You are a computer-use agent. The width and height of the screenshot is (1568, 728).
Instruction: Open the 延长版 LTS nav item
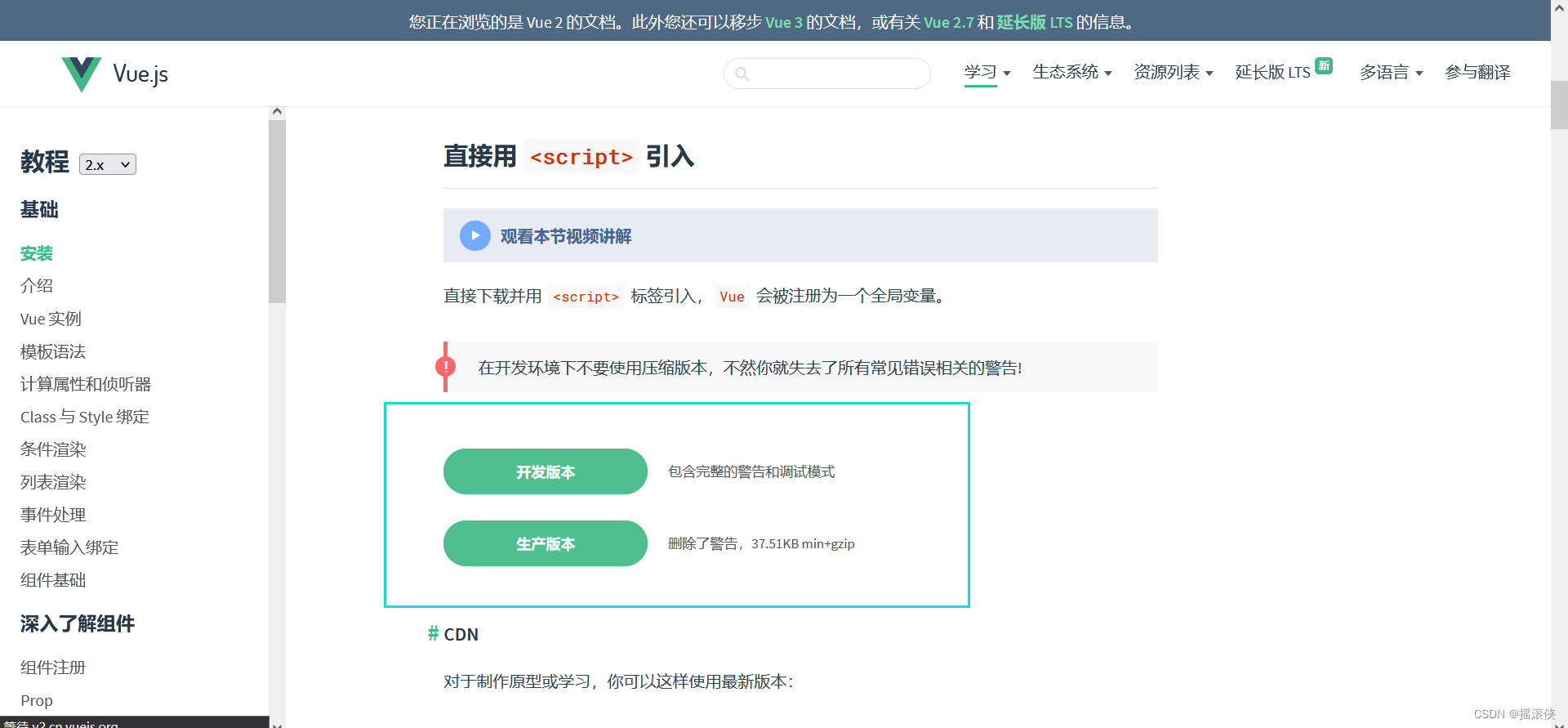point(1272,72)
